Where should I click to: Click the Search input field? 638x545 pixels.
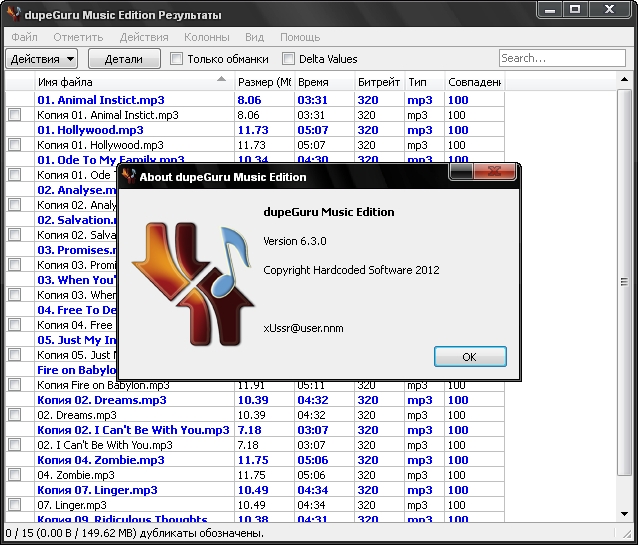pos(562,58)
